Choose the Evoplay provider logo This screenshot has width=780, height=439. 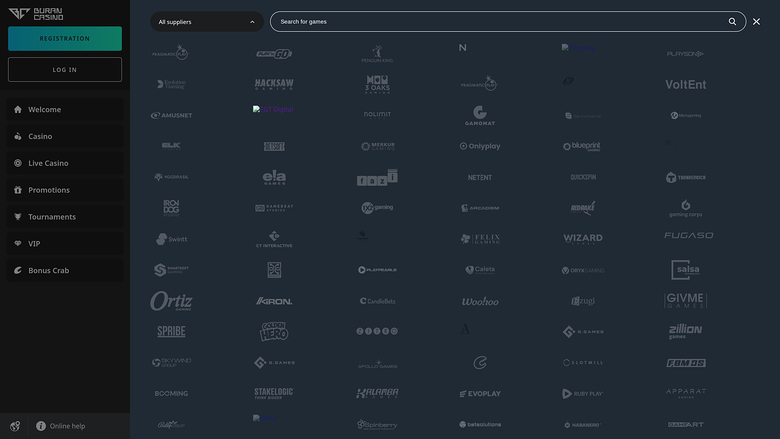click(480, 394)
